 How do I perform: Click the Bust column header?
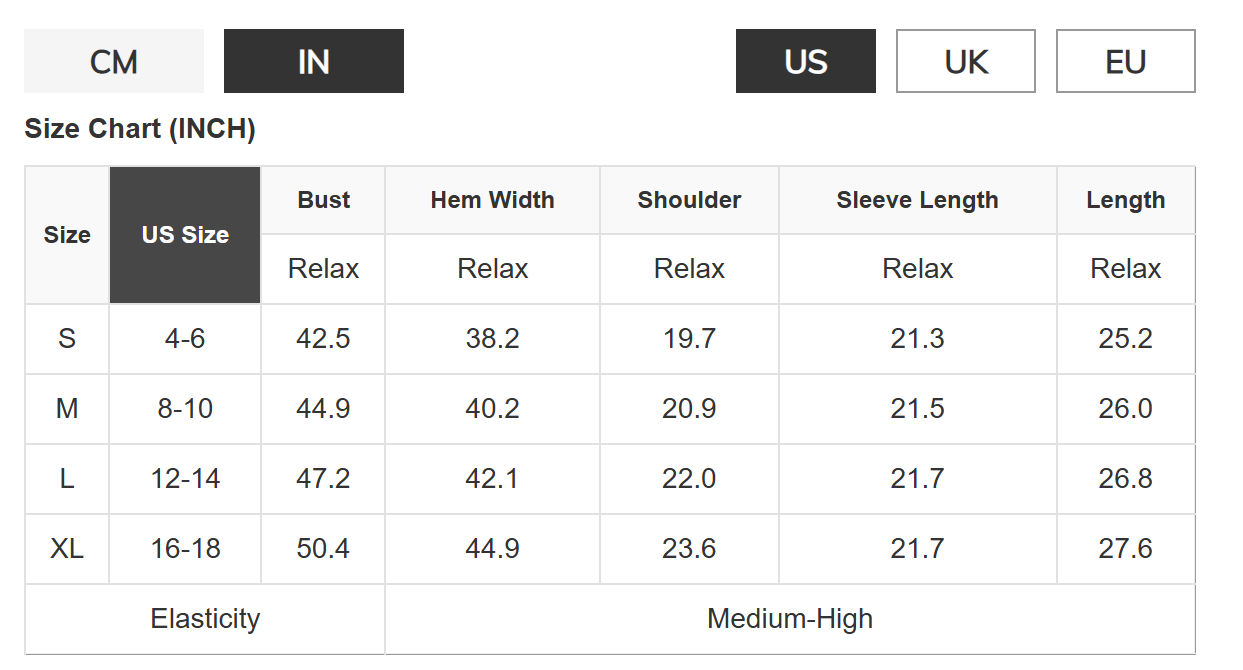pyautogui.click(x=323, y=200)
